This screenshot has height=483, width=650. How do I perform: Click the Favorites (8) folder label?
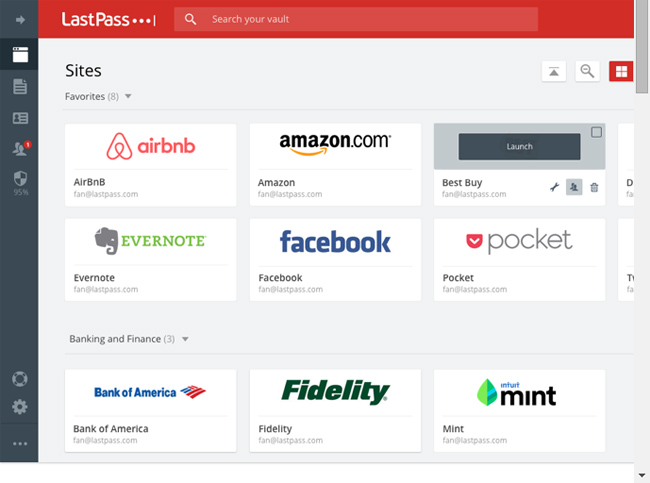(92, 97)
